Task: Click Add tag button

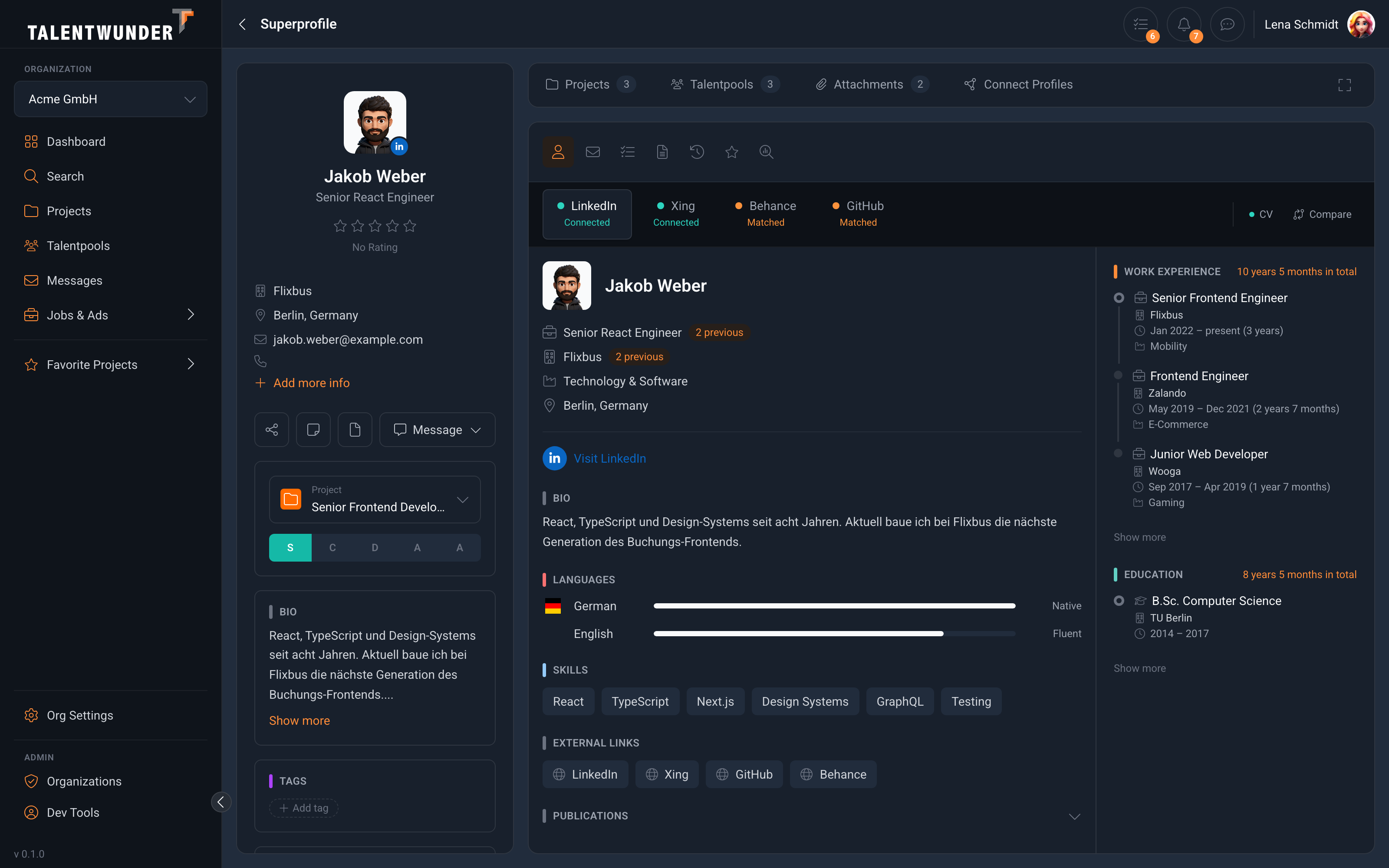Action: (304, 808)
